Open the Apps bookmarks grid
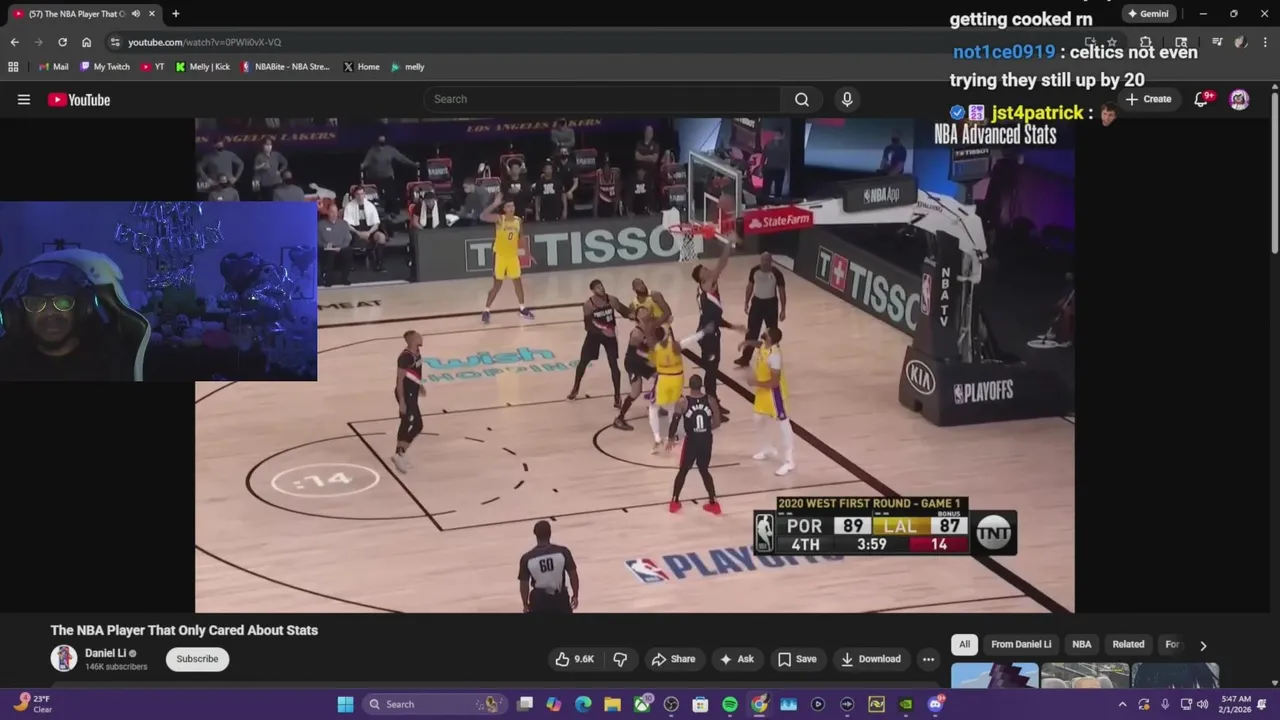The height and width of the screenshot is (720, 1280). coord(13,67)
